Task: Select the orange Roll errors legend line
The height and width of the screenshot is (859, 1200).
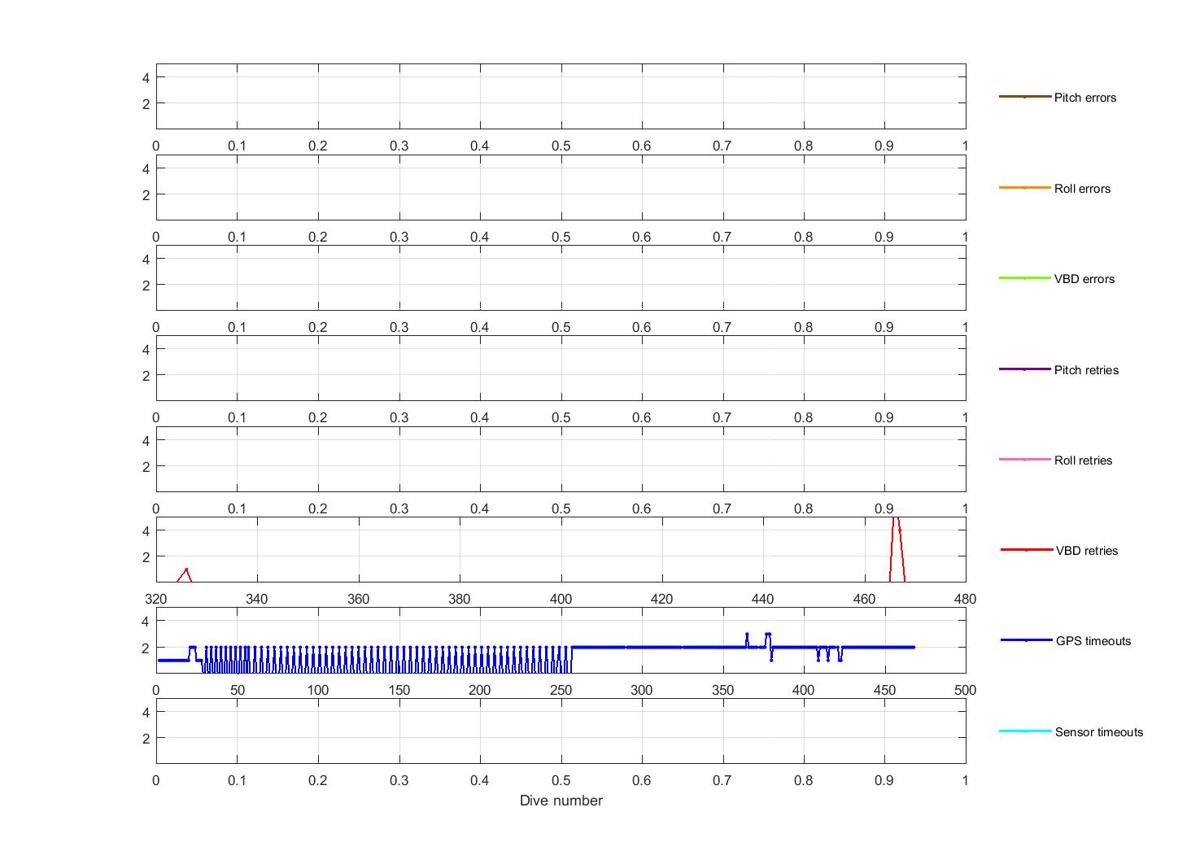Action: 1025,188
